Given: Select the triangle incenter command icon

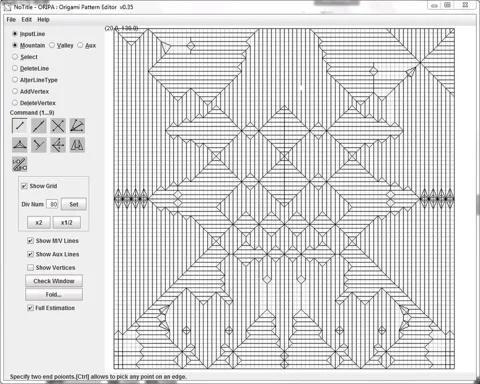Looking at the screenshot, I should click(x=20, y=145).
